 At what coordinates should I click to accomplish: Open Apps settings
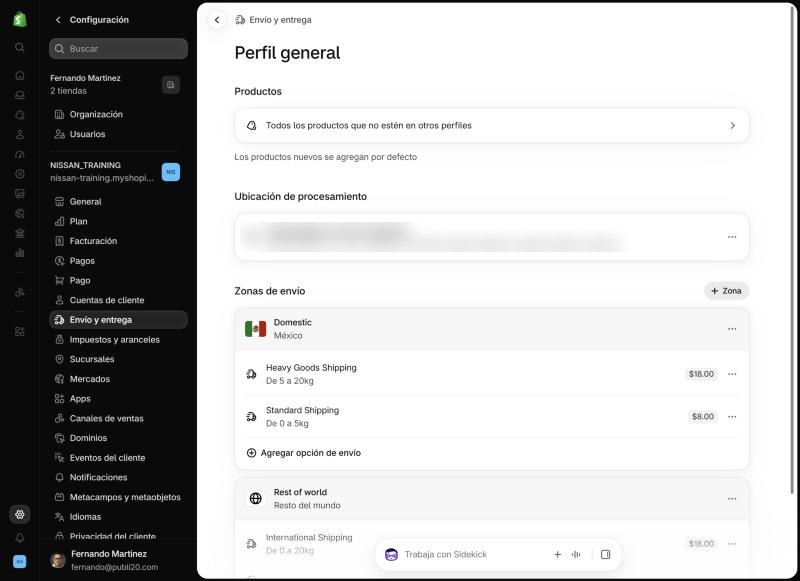pos(118,398)
